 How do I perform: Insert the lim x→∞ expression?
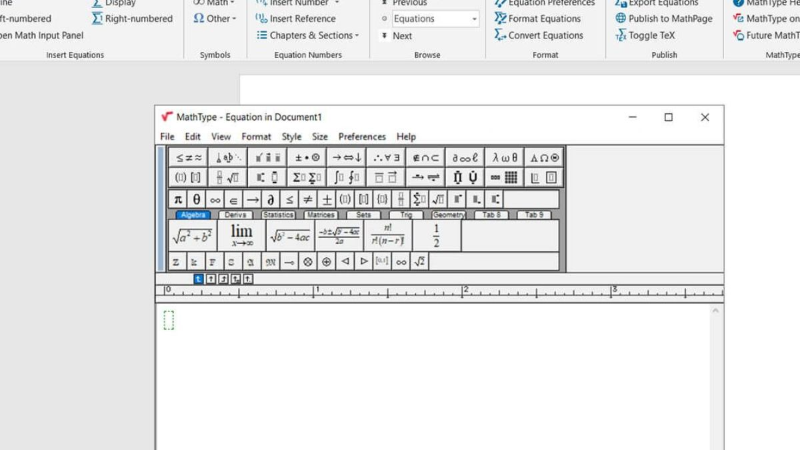(x=241, y=236)
